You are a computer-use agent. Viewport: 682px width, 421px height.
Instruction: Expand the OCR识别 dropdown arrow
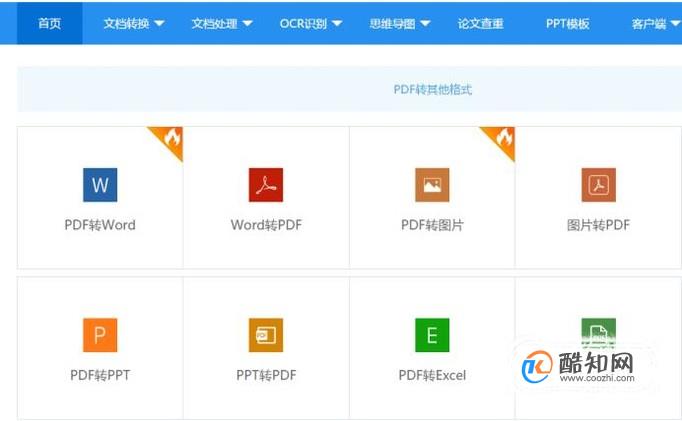coord(337,23)
